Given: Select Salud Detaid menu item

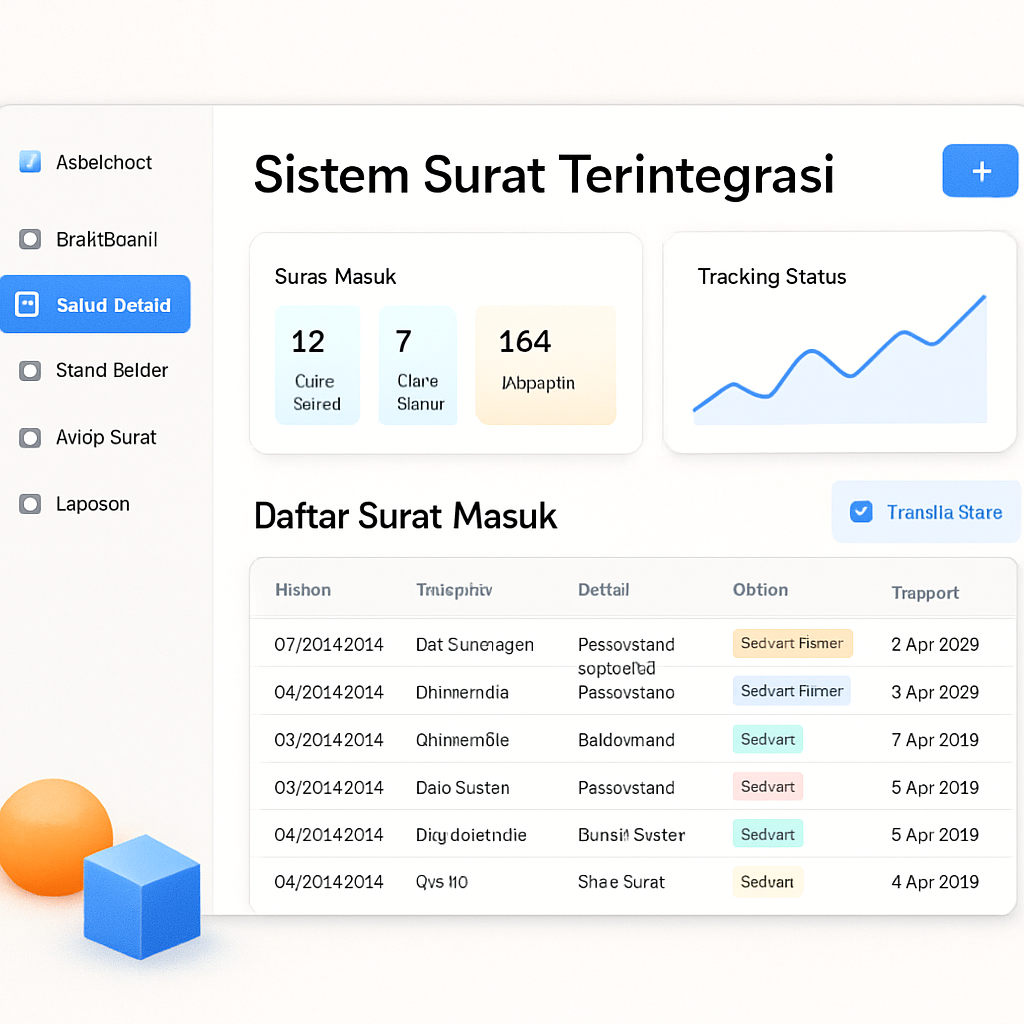Looking at the screenshot, I should click(x=95, y=304).
